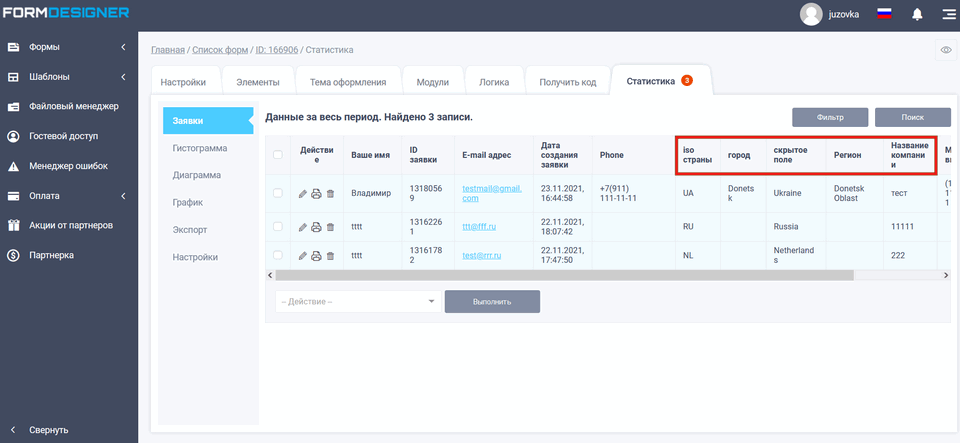Click the juzovka user avatar
This screenshot has height=443, width=960.
pyautogui.click(x=811, y=14)
